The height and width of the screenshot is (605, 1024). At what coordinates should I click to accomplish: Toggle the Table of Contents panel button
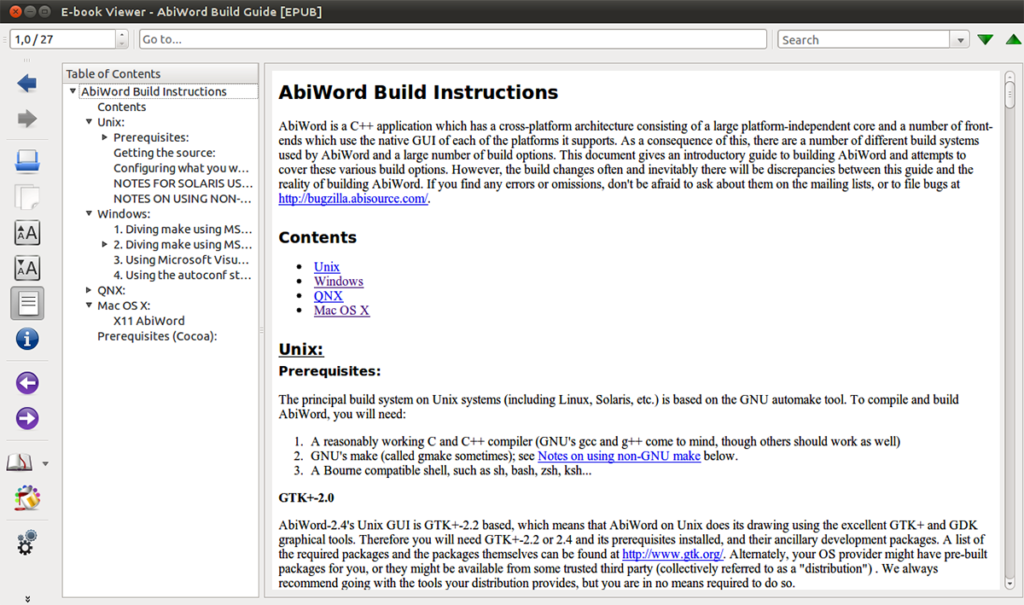27,303
